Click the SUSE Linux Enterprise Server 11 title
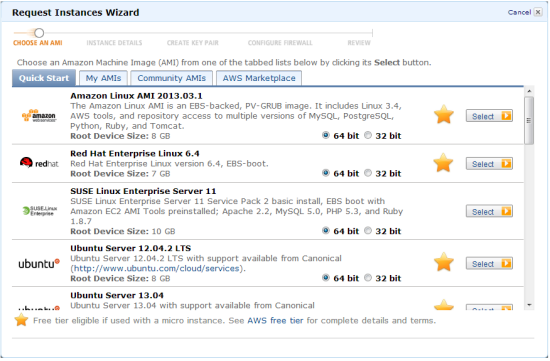This screenshot has width=550, height=361. point(143,191)
